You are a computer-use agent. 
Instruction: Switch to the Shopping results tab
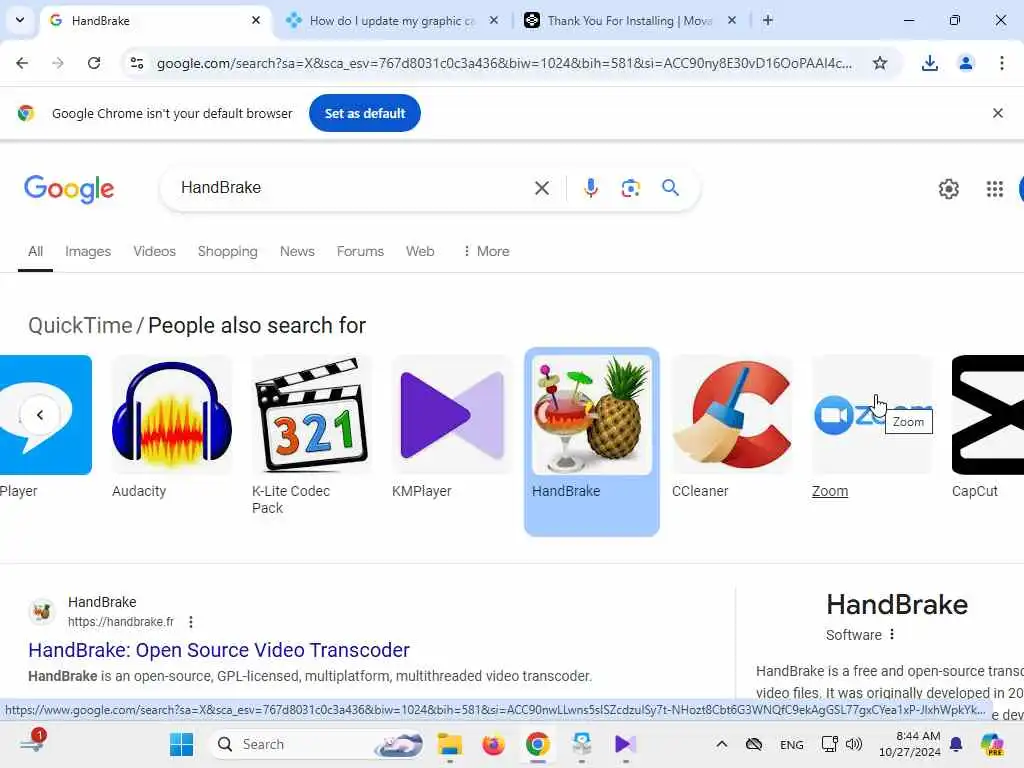pyautogui.click(x=227, y=251)
